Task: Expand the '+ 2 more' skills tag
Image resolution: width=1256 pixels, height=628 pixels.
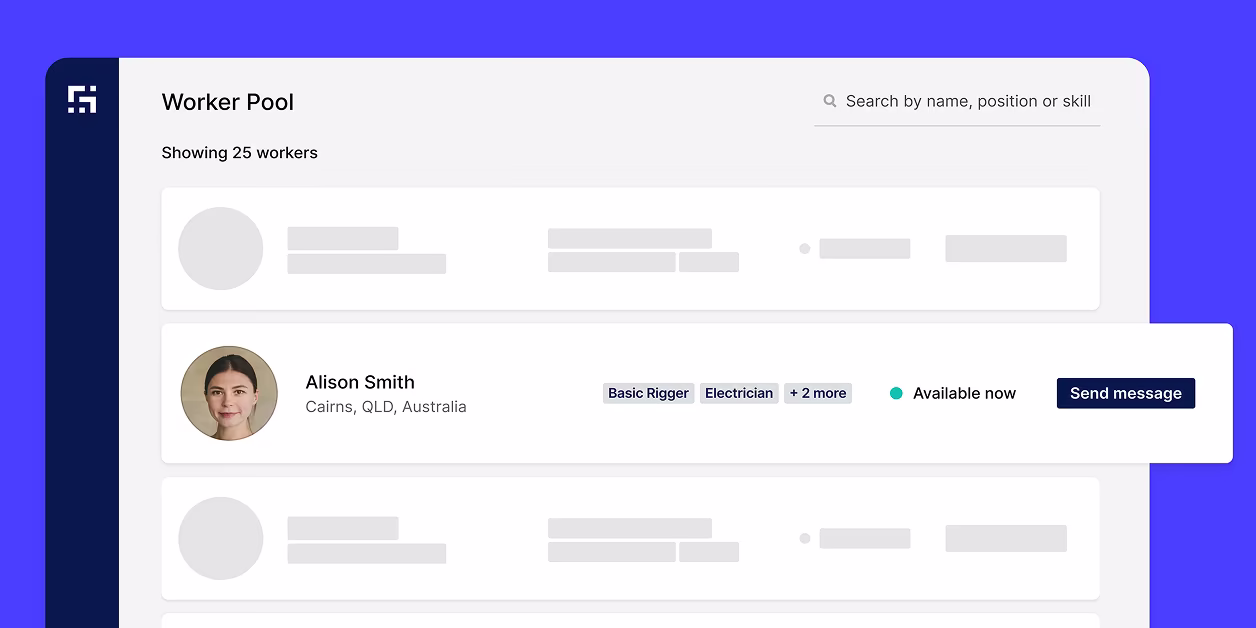Action: click(817, 393)
